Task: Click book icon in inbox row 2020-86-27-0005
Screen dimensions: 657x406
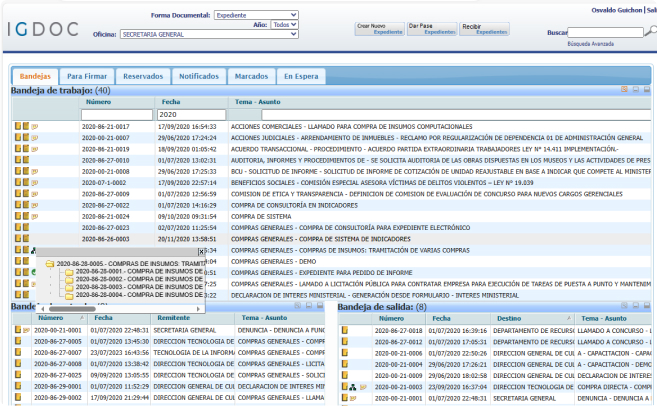Action: tap(18, 341)
